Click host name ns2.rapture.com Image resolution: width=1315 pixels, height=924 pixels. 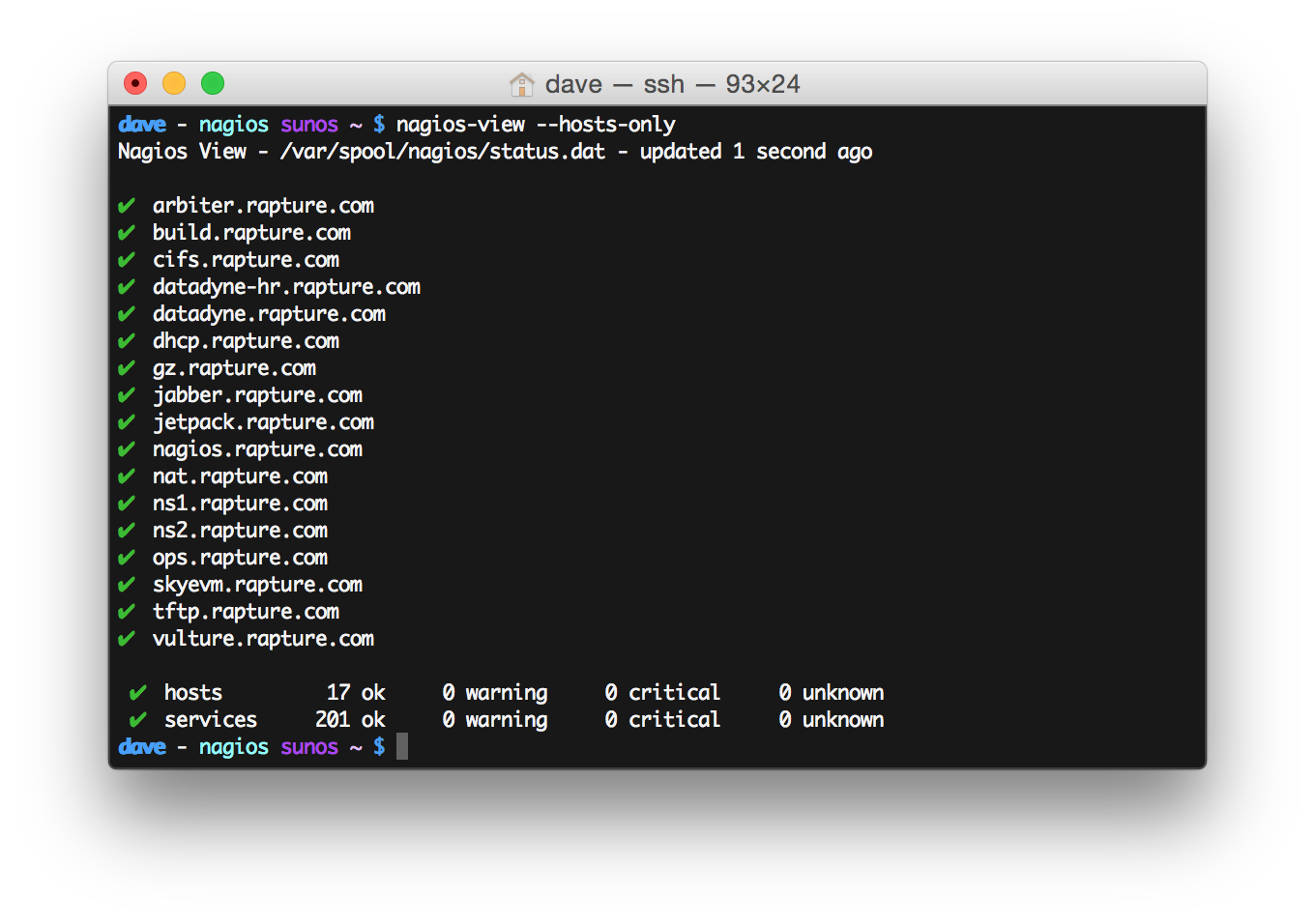pos(240,531)
